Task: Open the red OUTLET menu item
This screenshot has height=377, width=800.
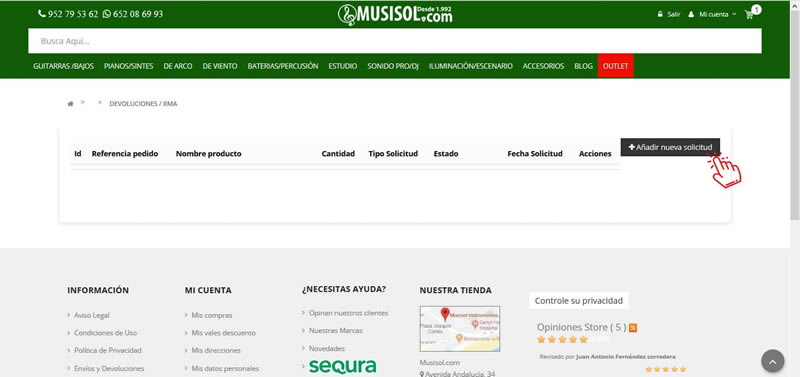Action: 615,66
